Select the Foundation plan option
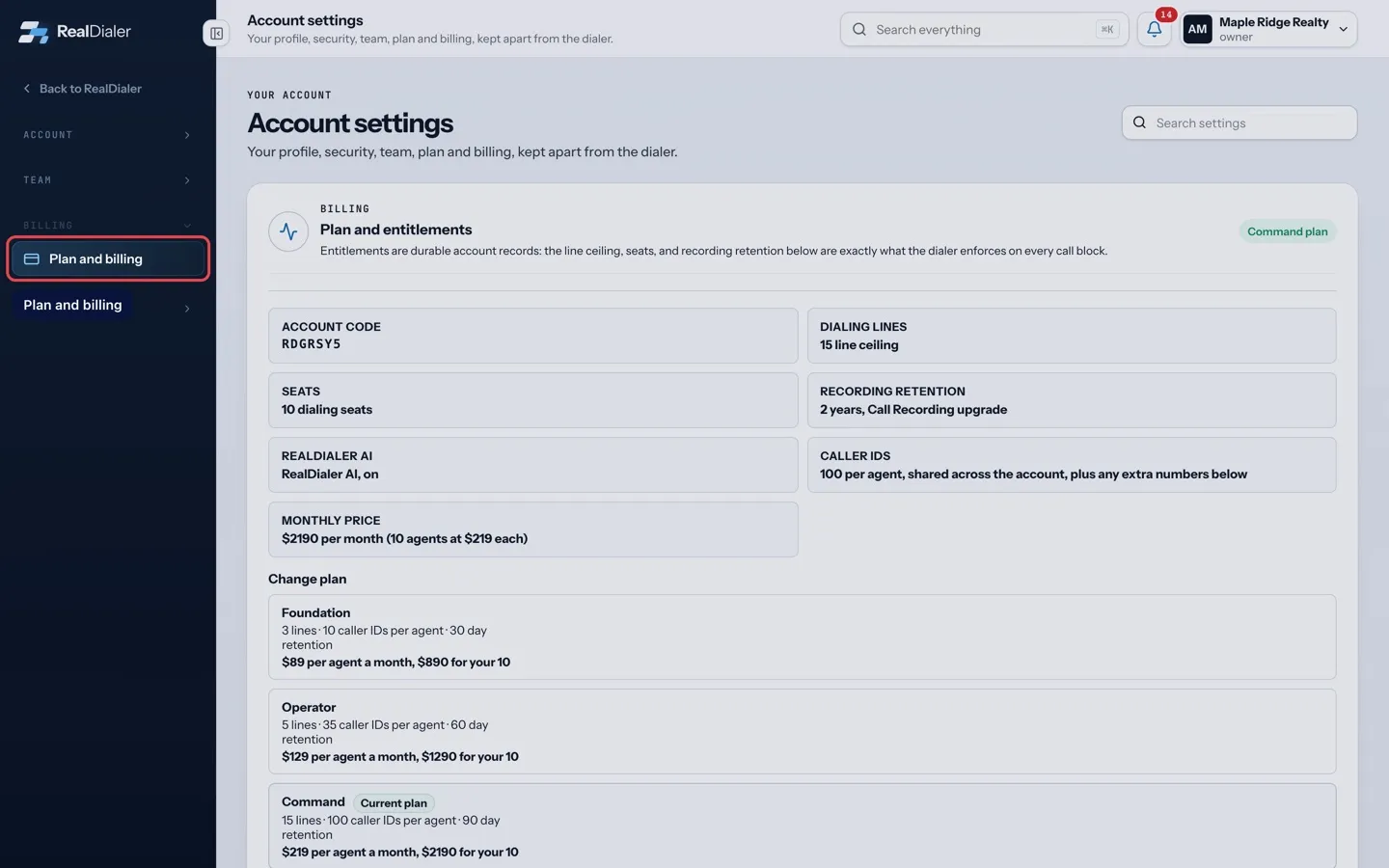The height and width of the screenshot is (868, 1389). pyautogui.click(x=802, y=637)
